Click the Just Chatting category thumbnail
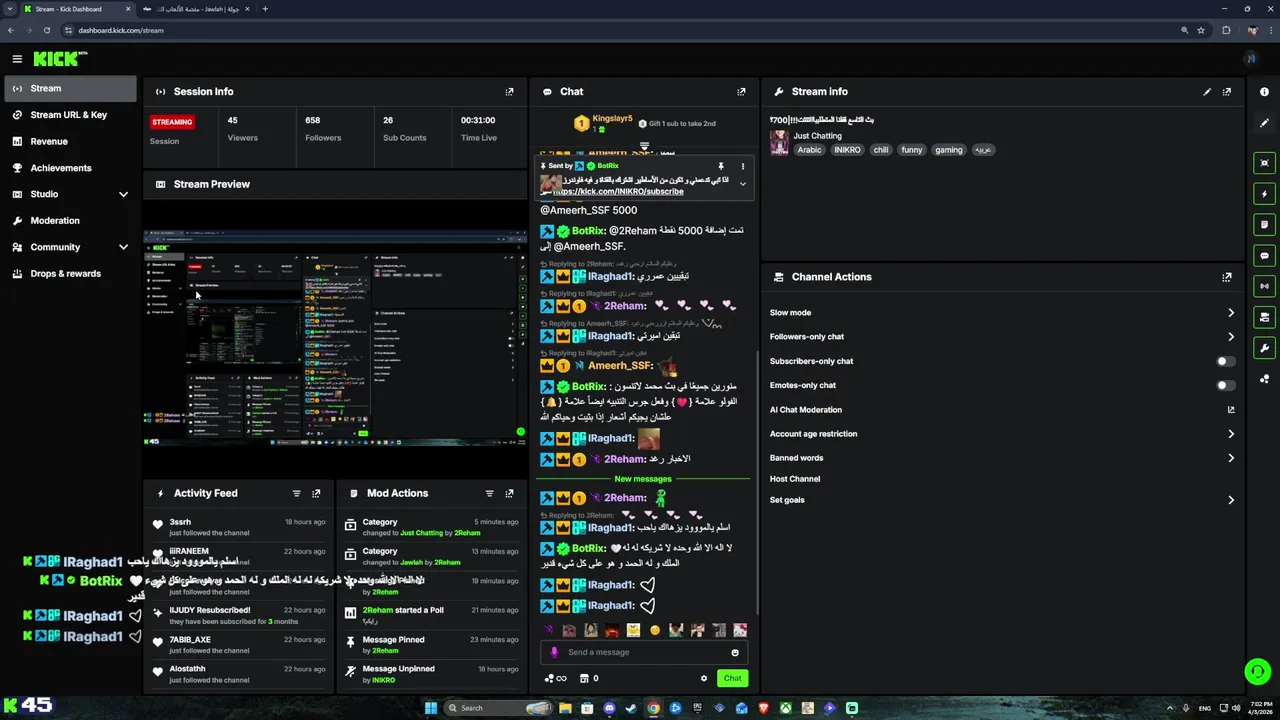 pyautogui.click(x=779, y=142)
